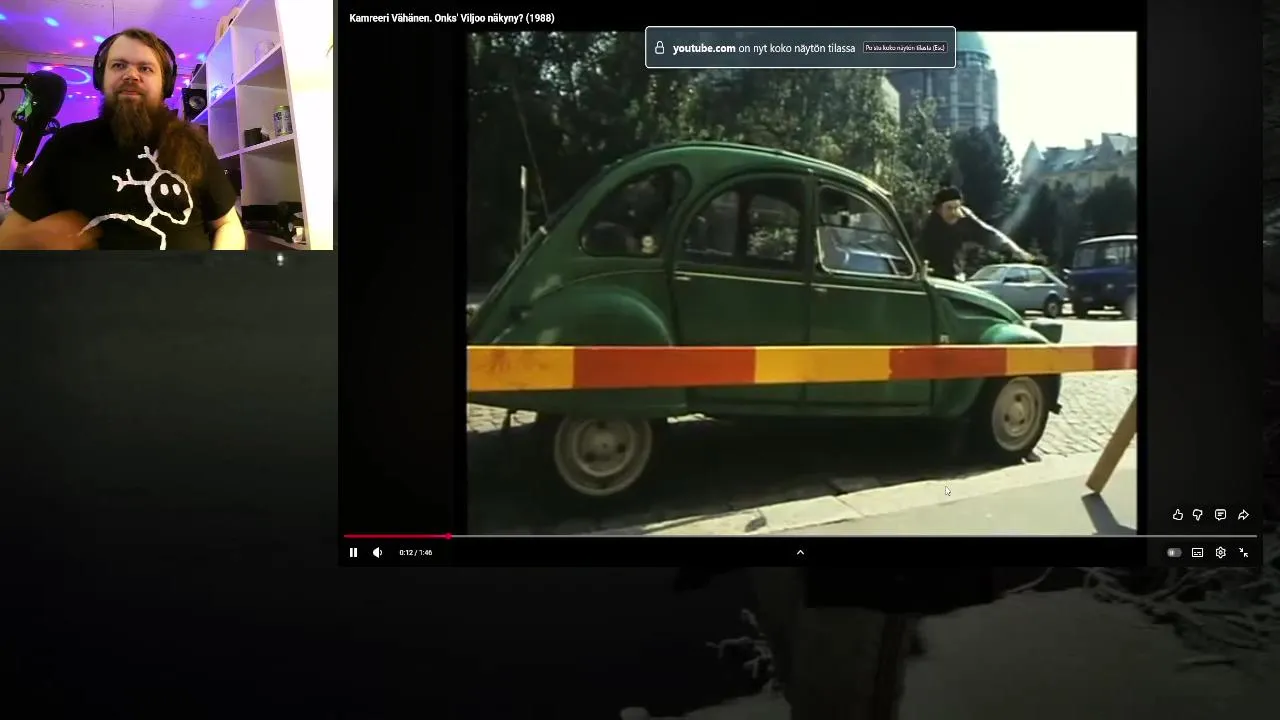Like the video with thumbs up
The width and height of the screenshot is (1280, 720).
pos(1178,515)
